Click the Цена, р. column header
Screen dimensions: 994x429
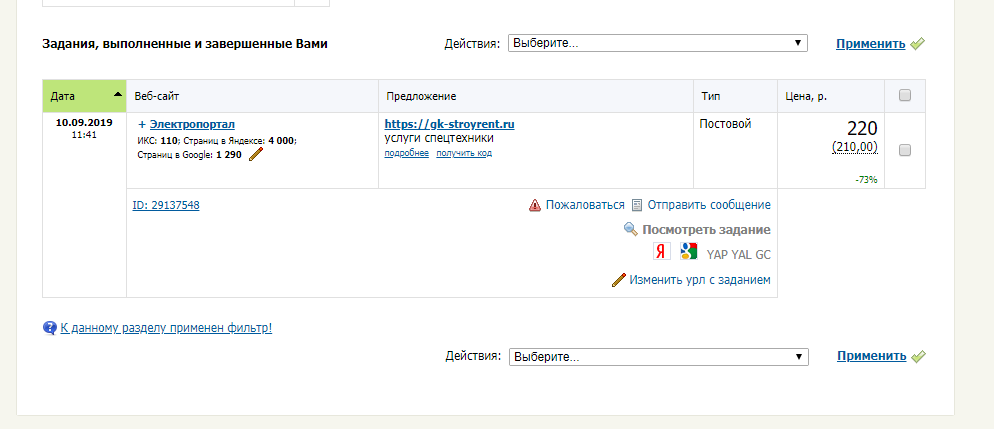pos(808,96)
